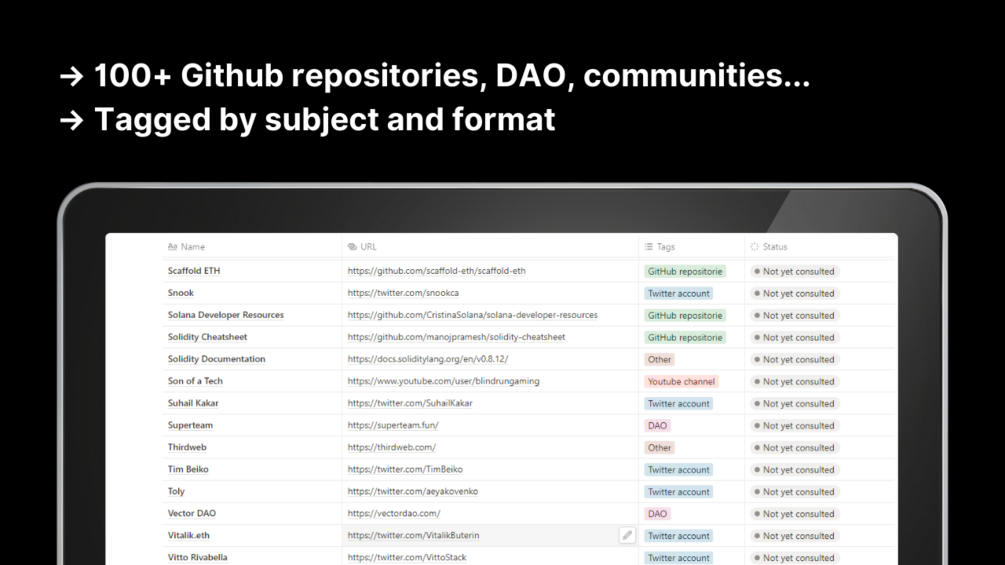Click Twitter account tag in Toly row
This screenshot has width=1005, height=565.
click(x=678, y=492)
